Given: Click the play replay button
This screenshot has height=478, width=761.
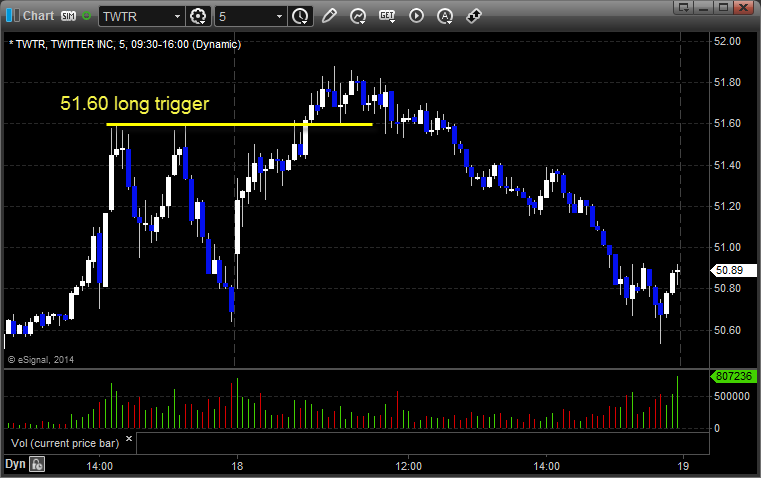Looking at the screenshot, I should click(416, 16).
